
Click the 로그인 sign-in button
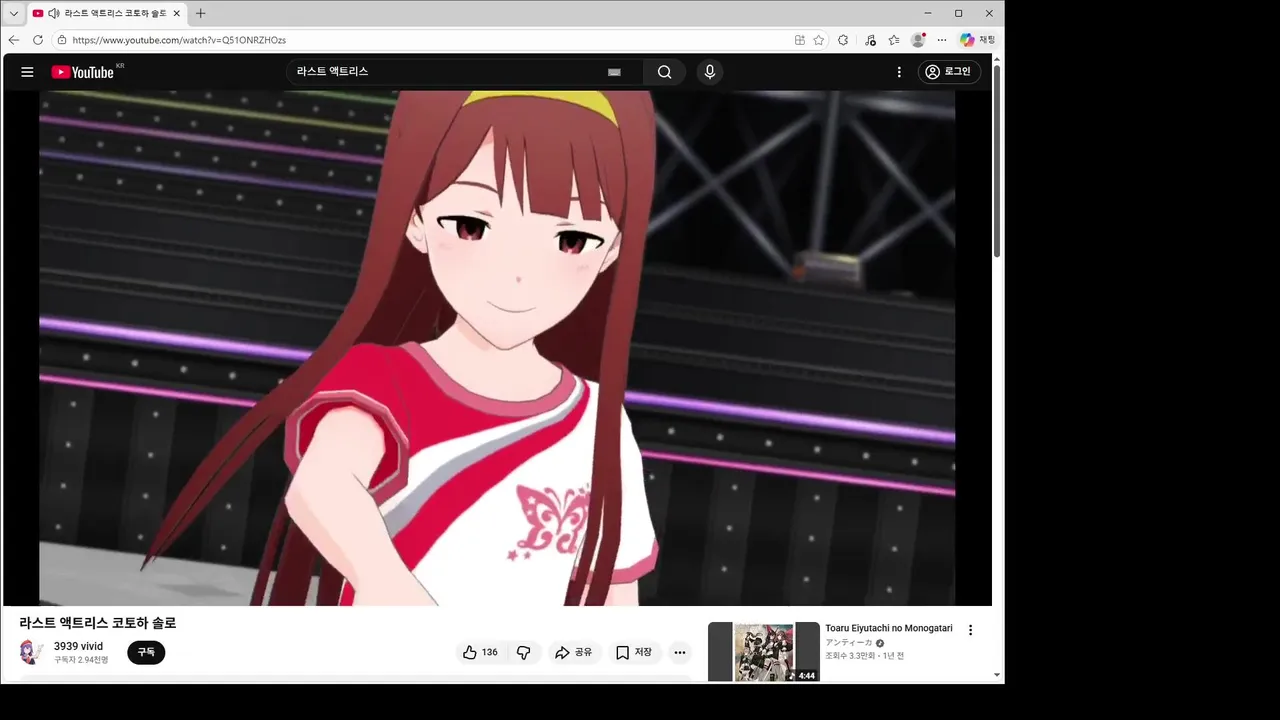tap(949, 72)
